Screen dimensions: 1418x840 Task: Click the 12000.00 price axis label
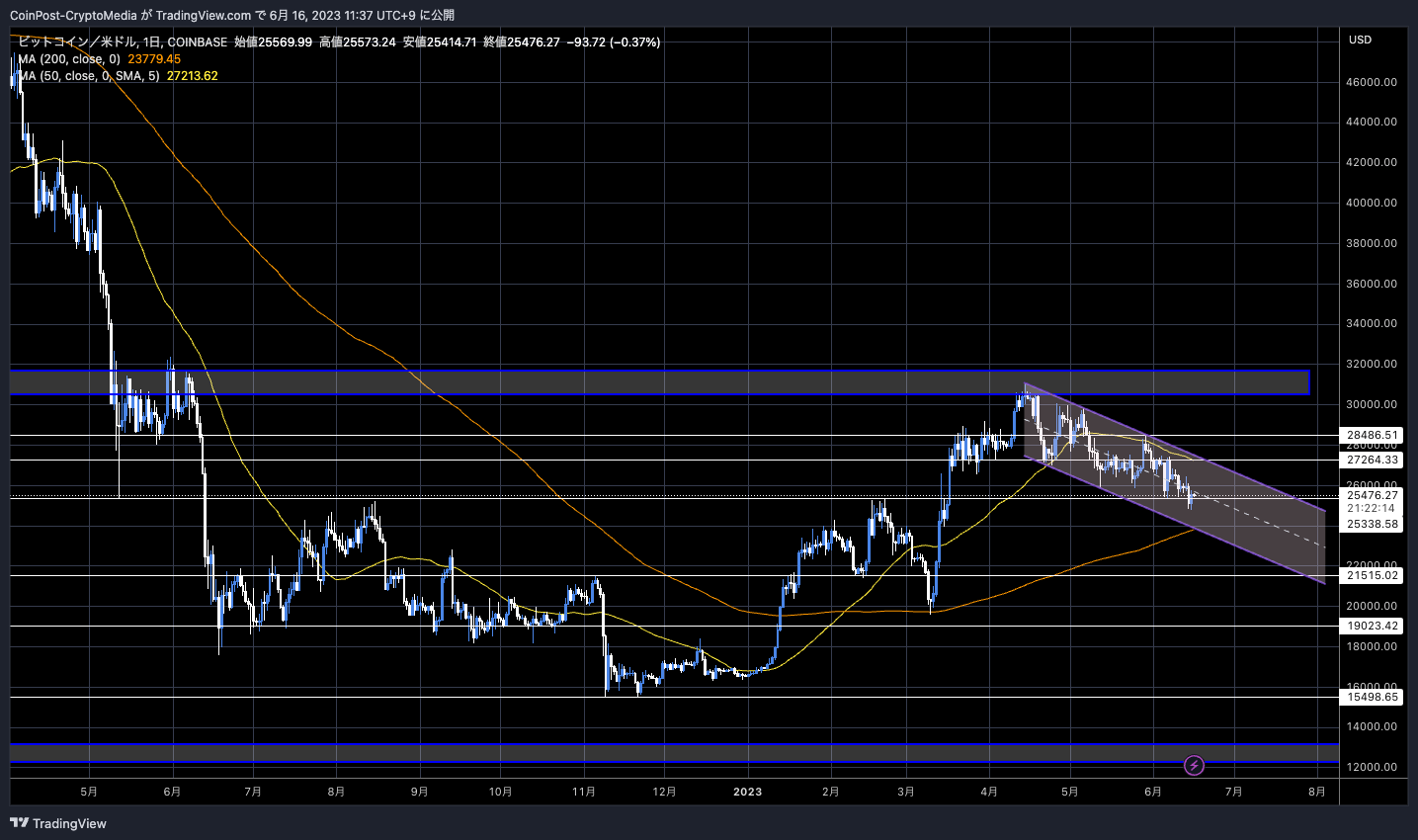(1372, 767)
